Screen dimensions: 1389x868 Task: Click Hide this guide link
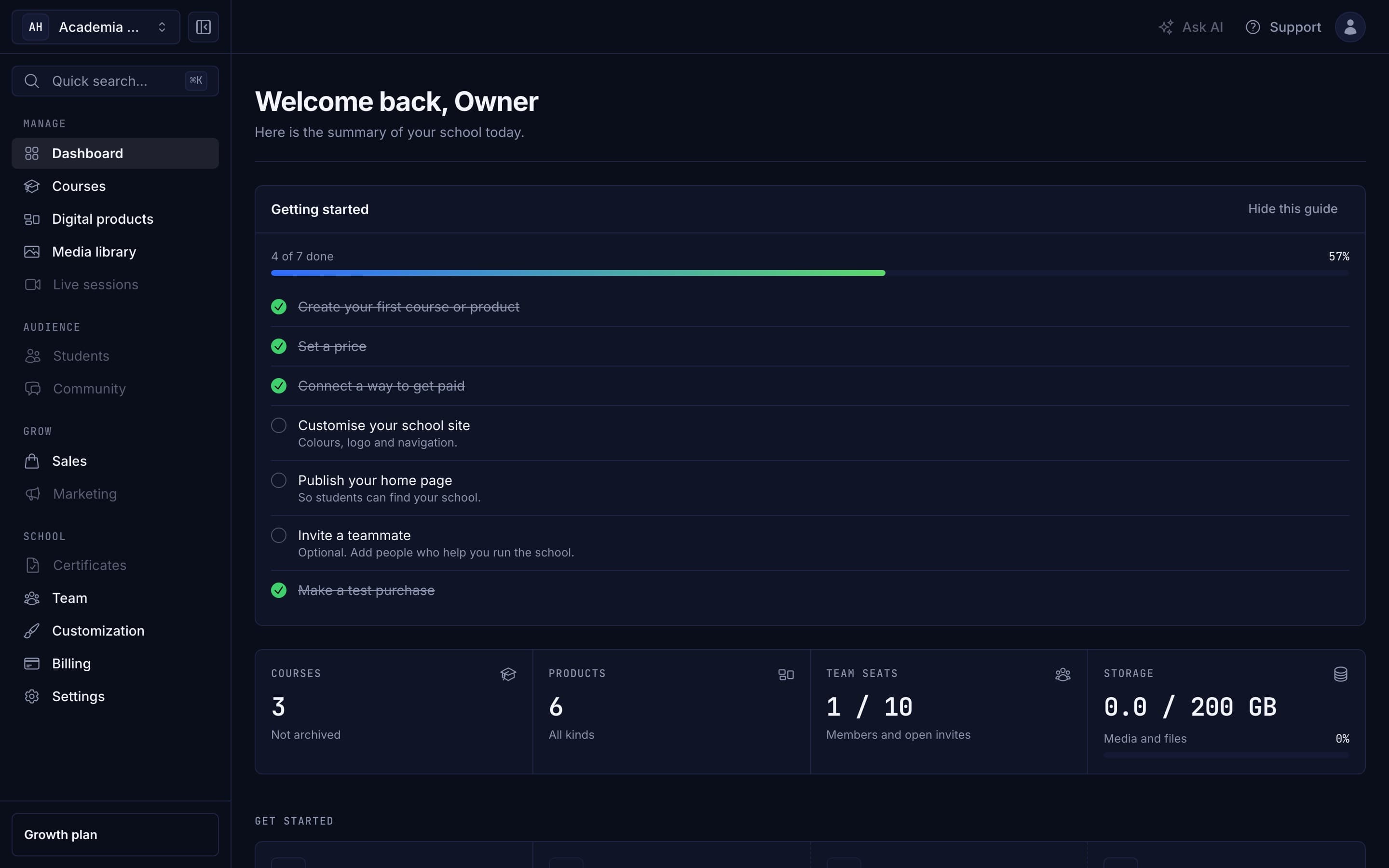click(x=1292, y=209)
